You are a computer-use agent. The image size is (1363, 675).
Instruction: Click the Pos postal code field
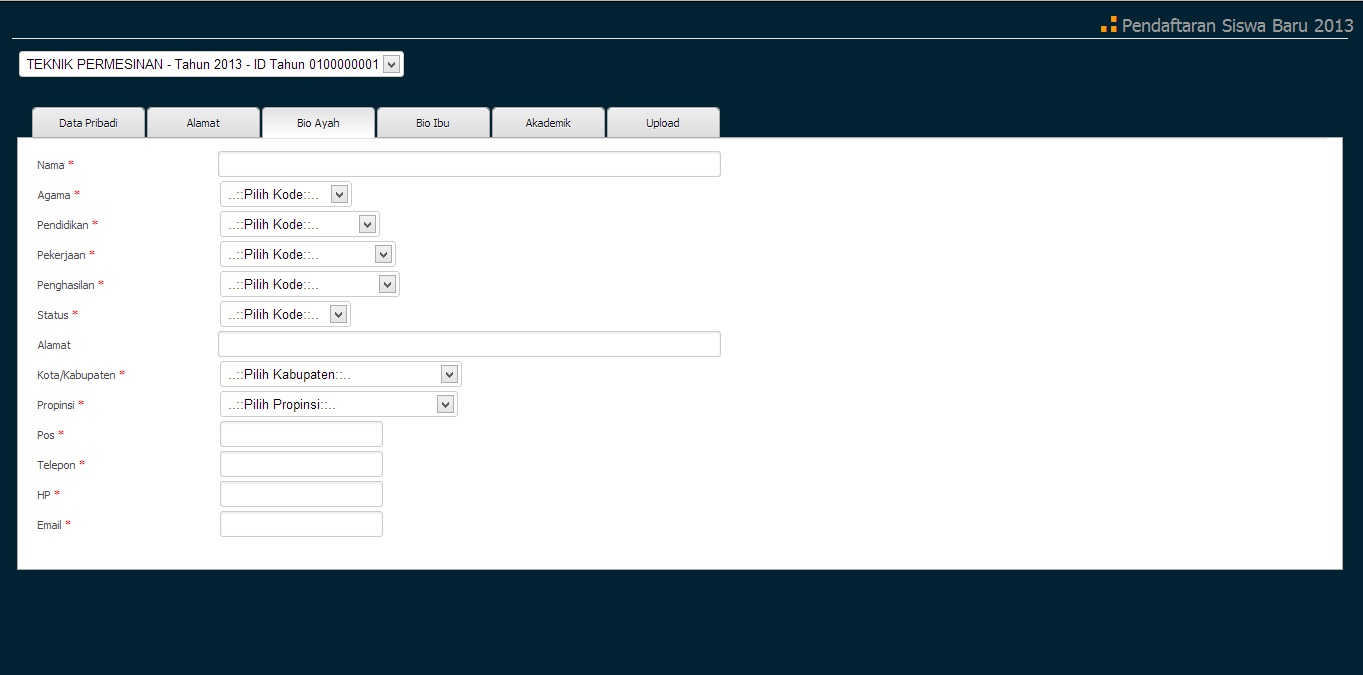301,434
